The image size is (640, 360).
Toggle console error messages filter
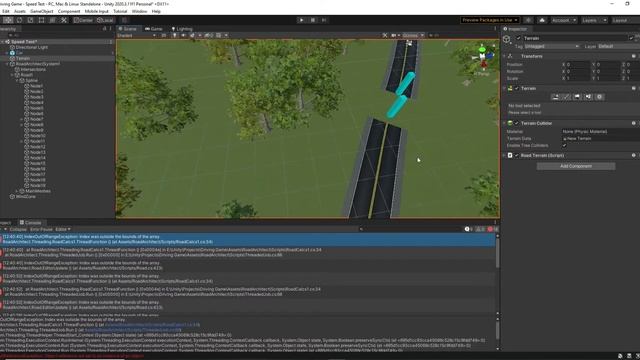pyautogui.click(x=492, y=229)
